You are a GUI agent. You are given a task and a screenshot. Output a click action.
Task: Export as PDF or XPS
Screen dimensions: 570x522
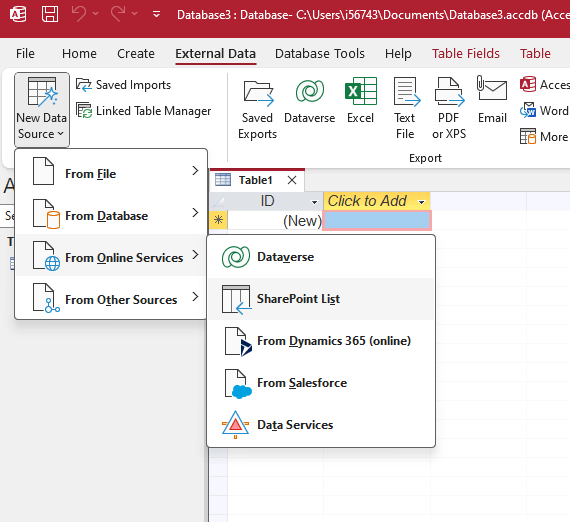coord(449,108)
